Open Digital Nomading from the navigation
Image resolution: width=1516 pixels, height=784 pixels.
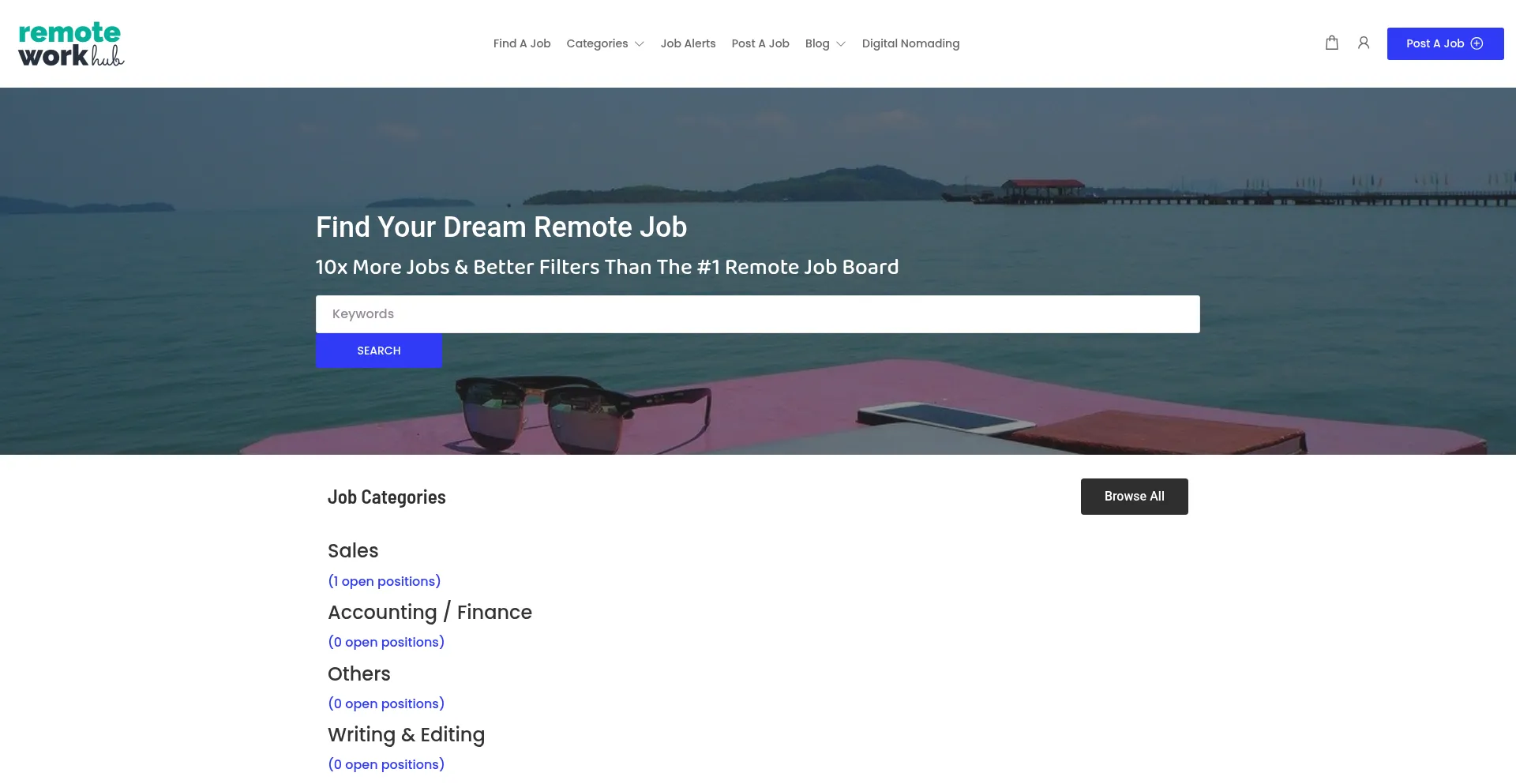tap(910, 43)
